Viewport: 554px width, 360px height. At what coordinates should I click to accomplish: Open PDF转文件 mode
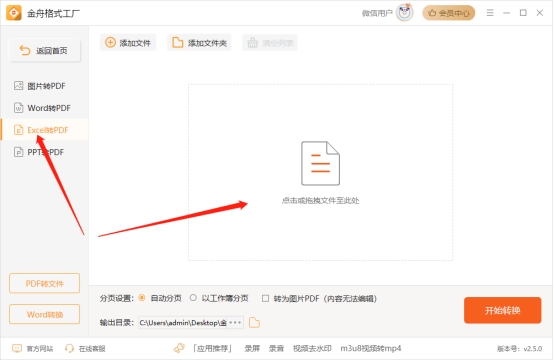45,283
